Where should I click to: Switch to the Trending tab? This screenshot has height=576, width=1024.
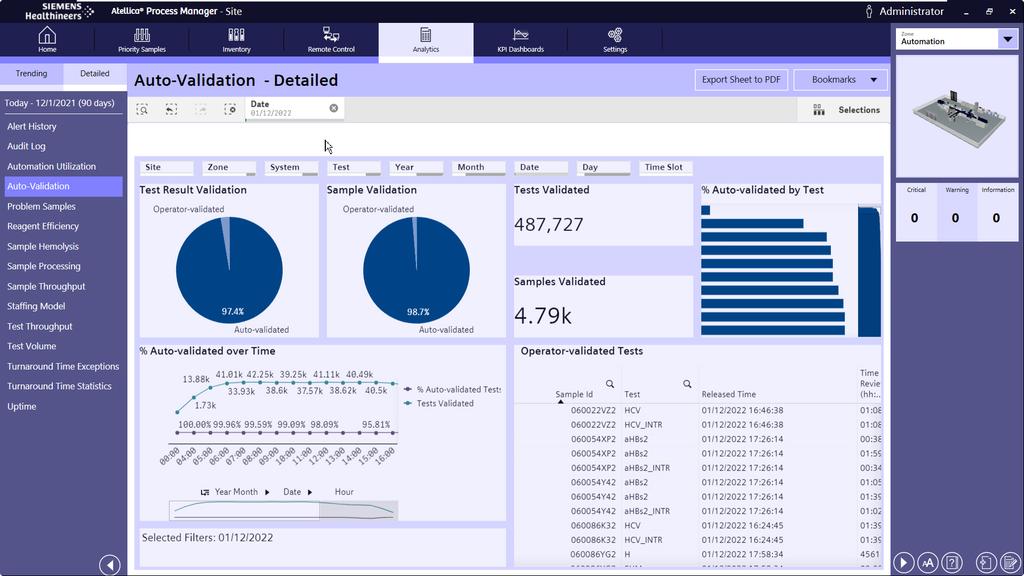(x=31, y=74)
